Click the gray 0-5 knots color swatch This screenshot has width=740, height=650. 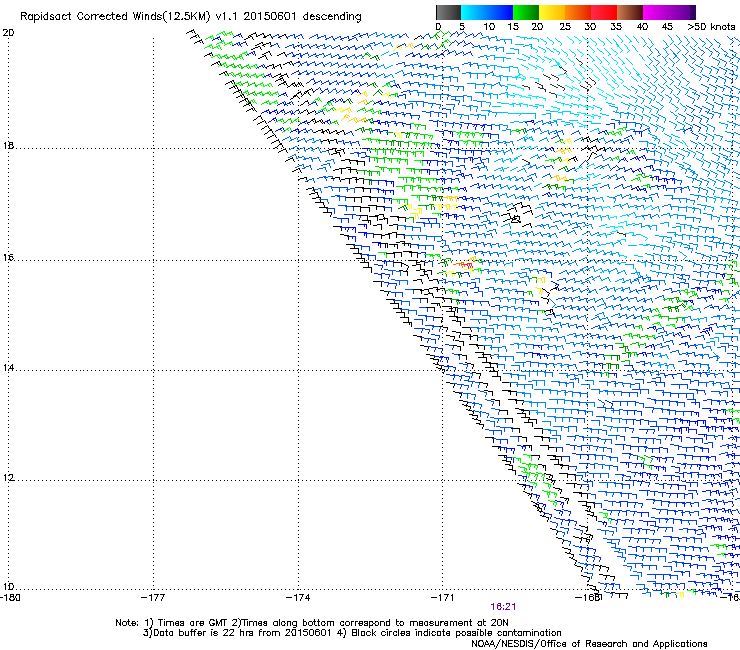point(448,12)
